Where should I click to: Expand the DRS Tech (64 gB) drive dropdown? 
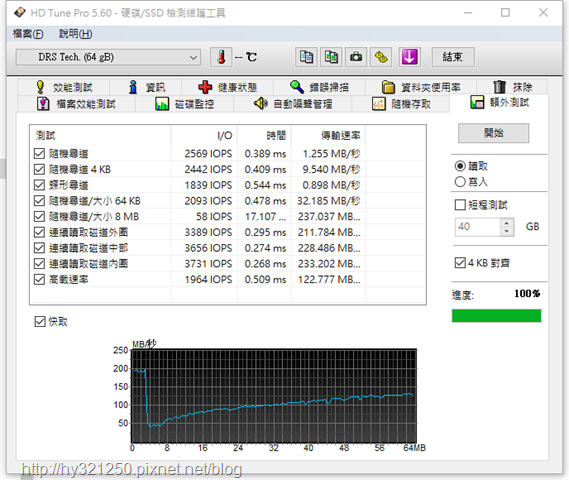pyautogui.click(x=108, y=57)
